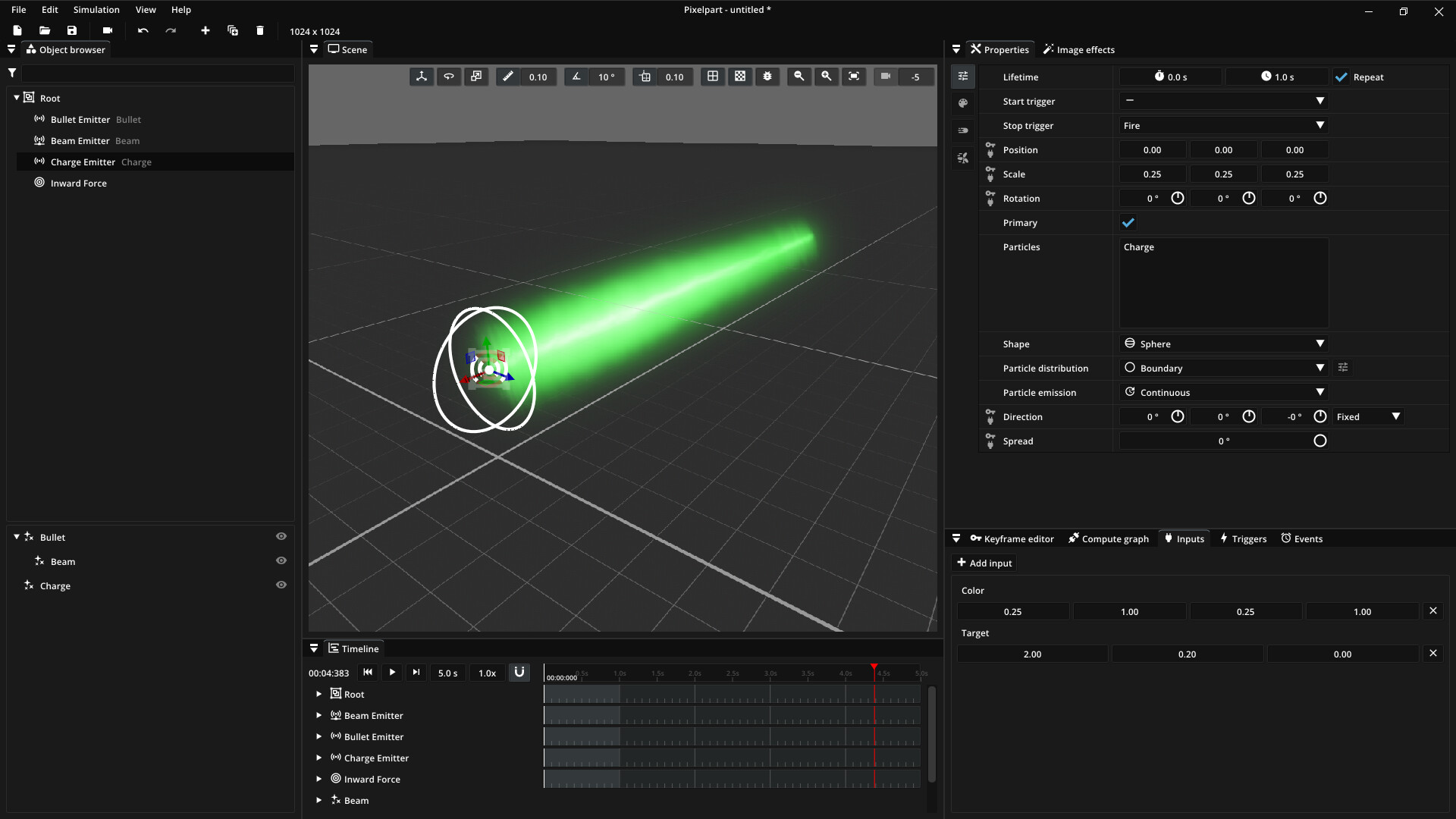Switch to the Image effects tab
The image size is (1456, 819).
click(x=1078, y=50)
